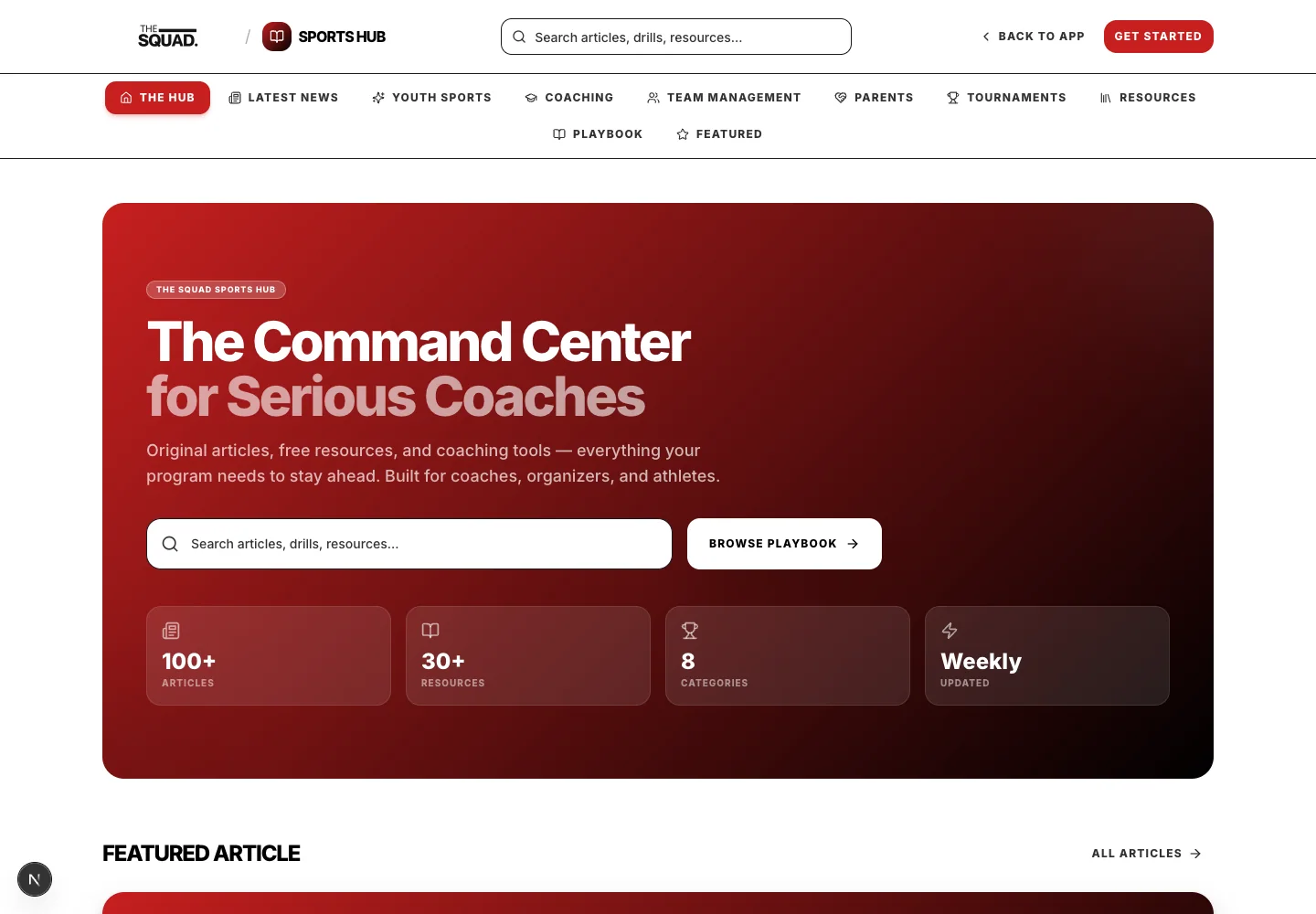Click the Weekly Updated stat card
The height and width of the screenshot is (914, 1316).
(x=1047, y=655)
